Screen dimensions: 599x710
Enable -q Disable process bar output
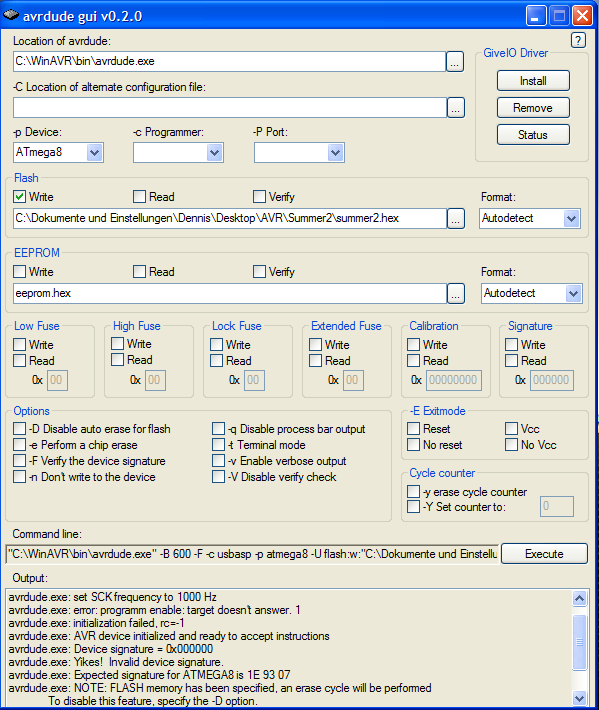[x=219, y=428]
